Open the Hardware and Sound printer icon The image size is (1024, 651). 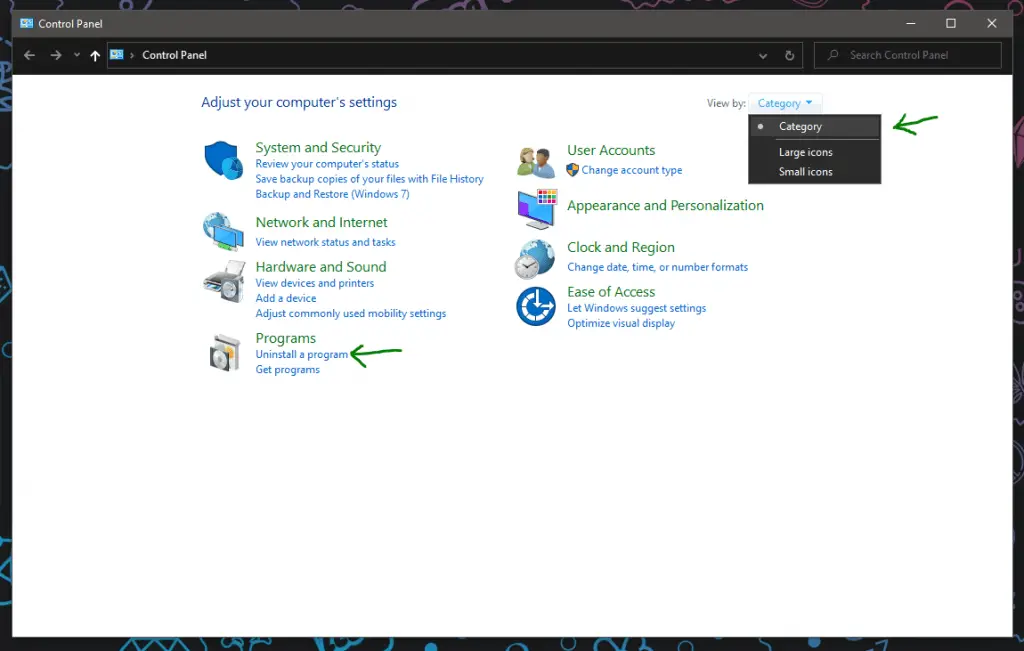click(224, 281)
